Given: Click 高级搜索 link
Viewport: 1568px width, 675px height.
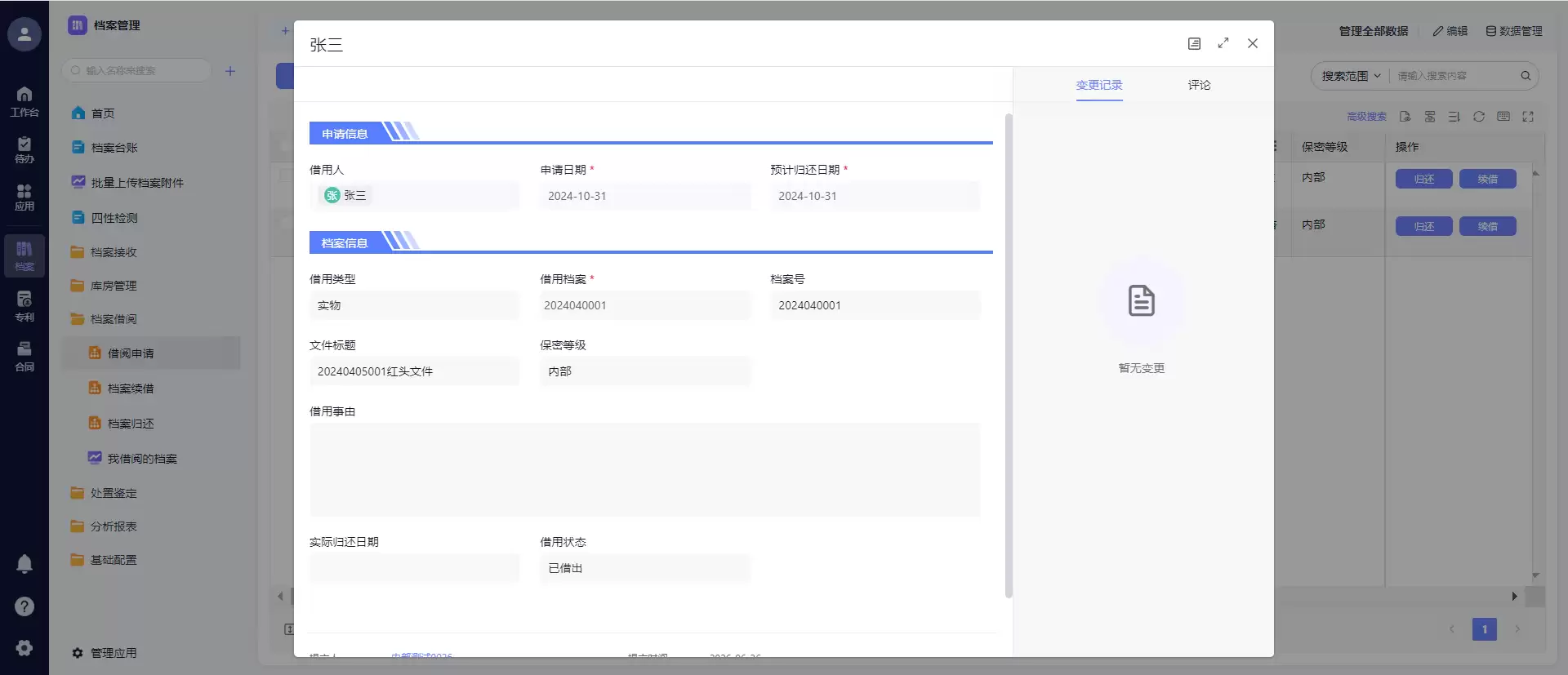Looking at the screenshot, I should click(1366, 117).
